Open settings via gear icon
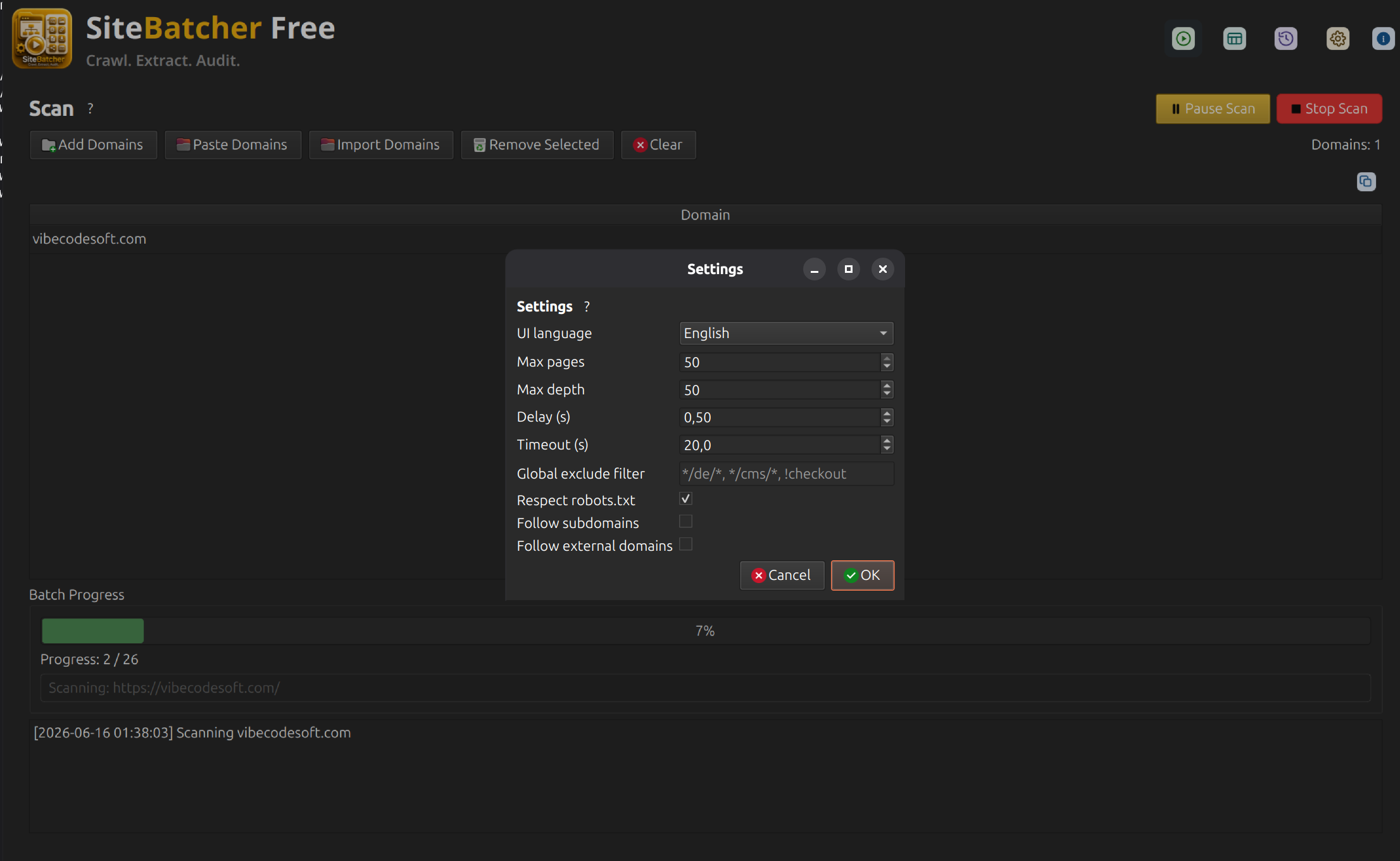 pyautogui.click(x=1337, y=39)
